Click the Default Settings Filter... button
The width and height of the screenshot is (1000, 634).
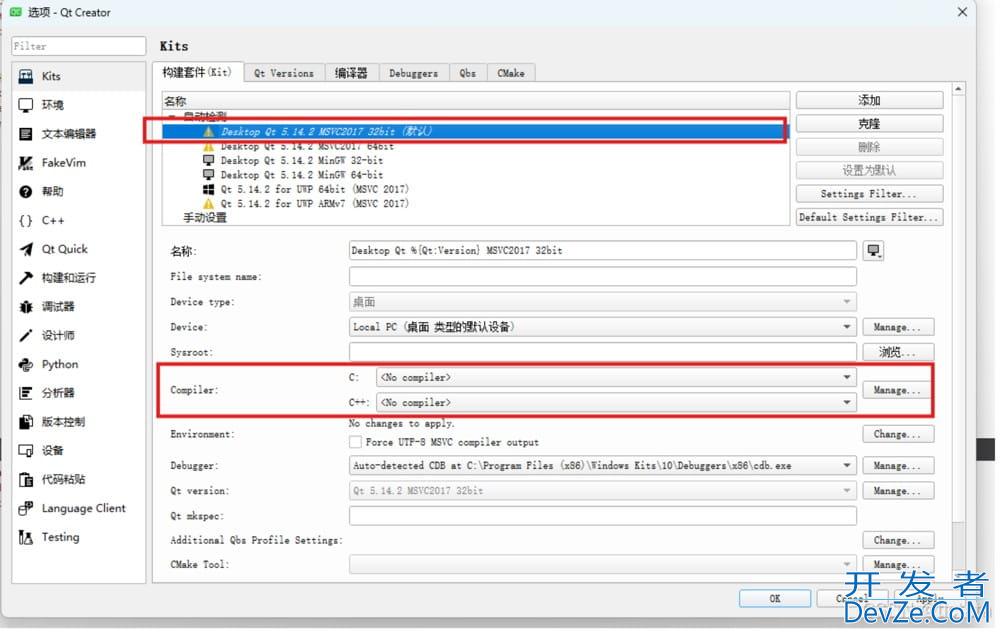click(x=869, y=218)
